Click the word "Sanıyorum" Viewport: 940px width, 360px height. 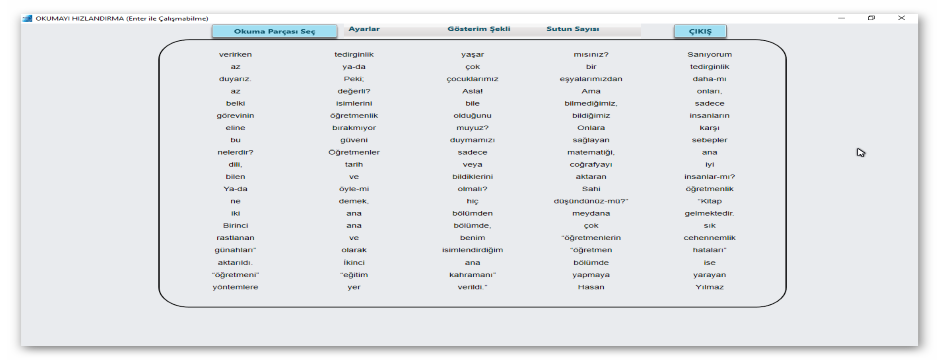710,55
